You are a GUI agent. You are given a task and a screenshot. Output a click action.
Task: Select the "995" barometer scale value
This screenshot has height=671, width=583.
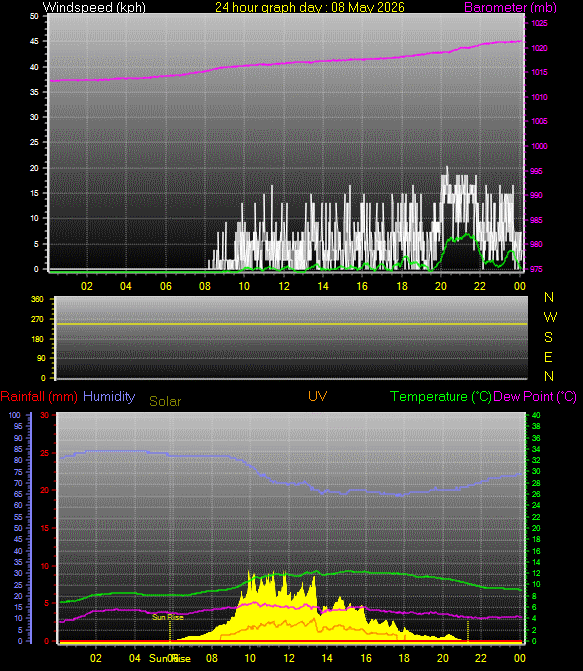point(537,171)
